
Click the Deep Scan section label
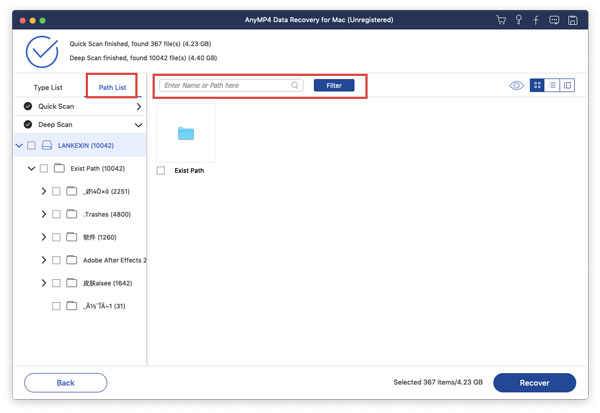click(55, 124)
